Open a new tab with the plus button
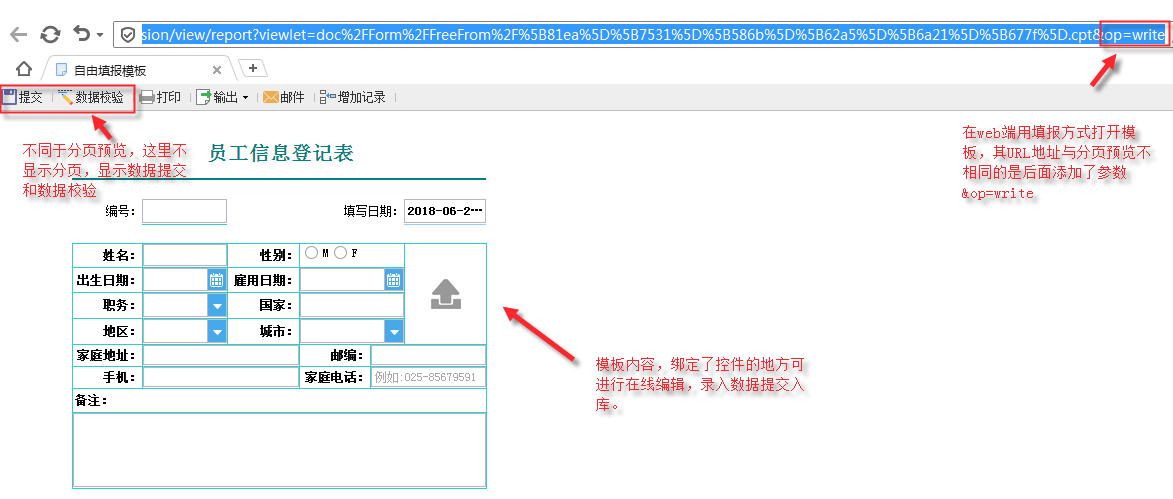The width and height of the screenshot is (1173, 499). coord(253,68)
